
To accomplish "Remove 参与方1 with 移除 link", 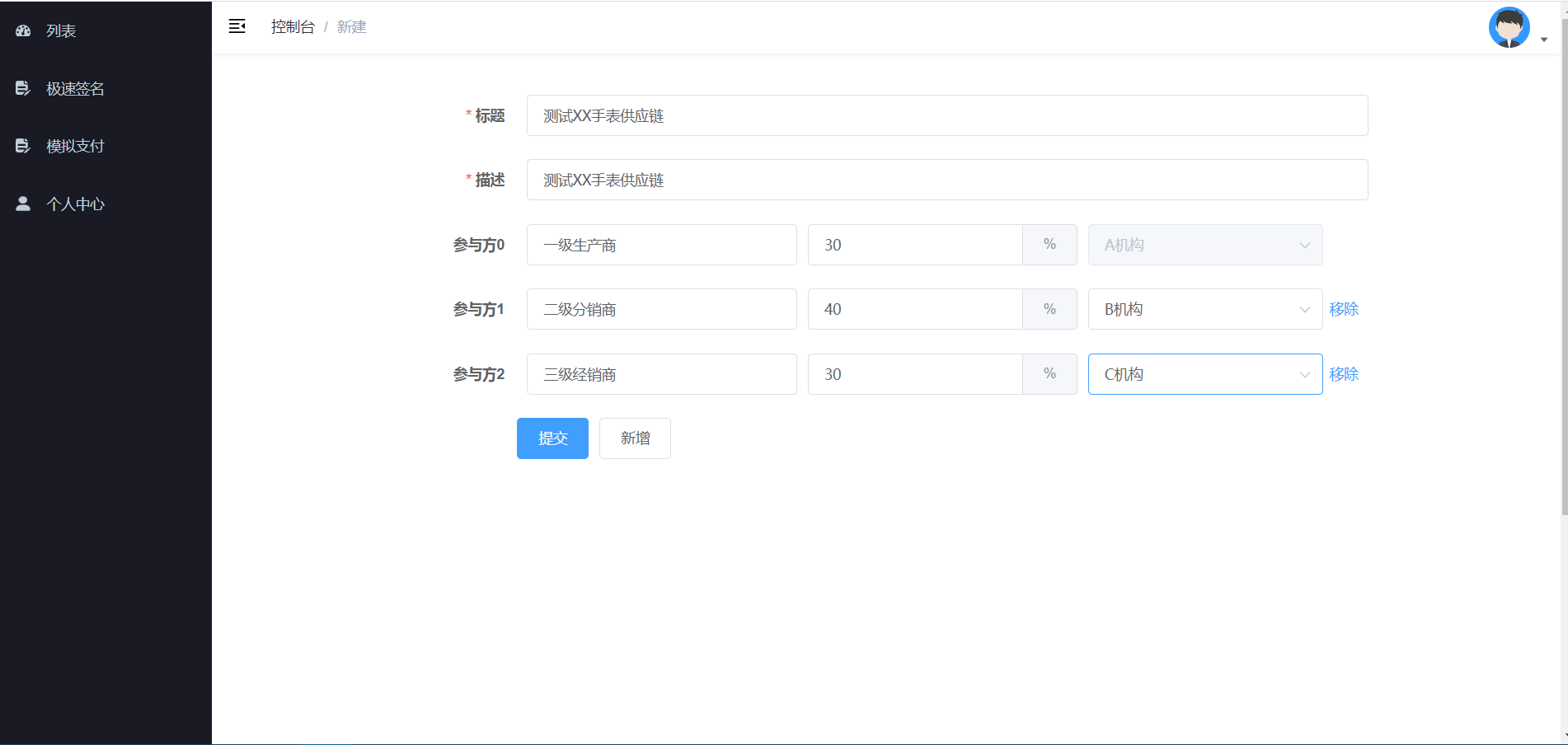I will coord(1344,309).
